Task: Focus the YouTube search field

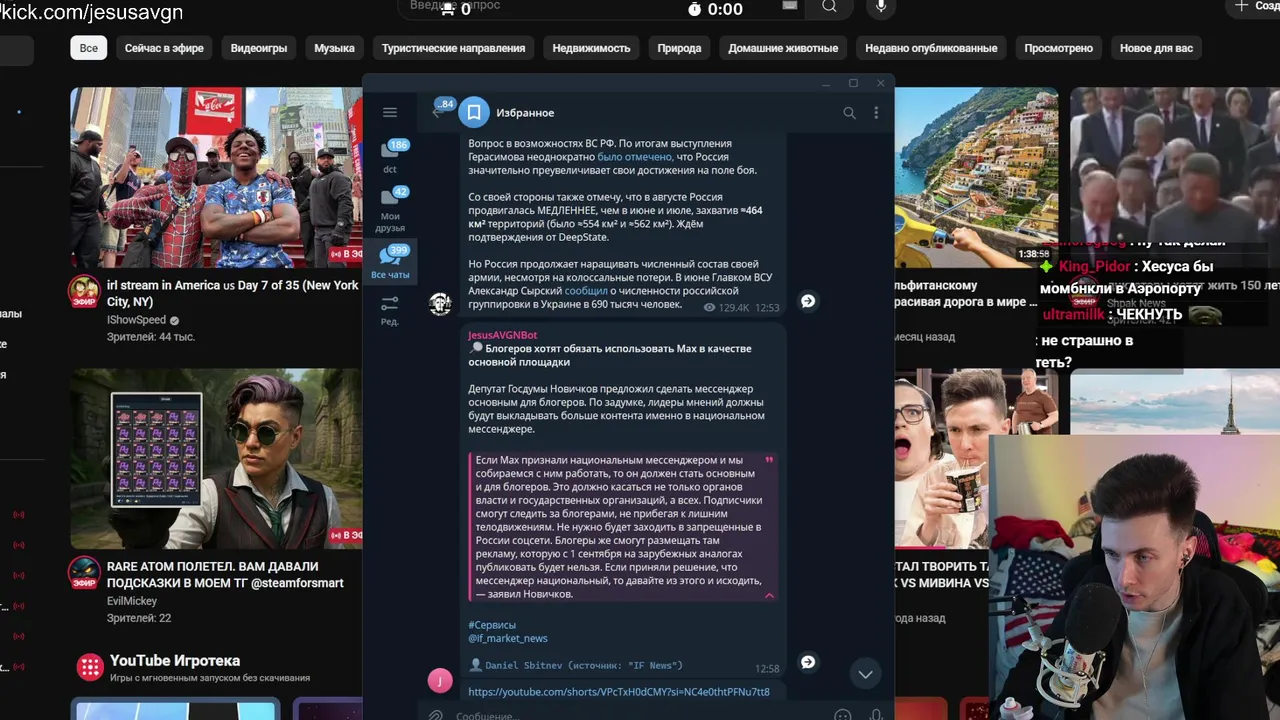Action: point(603,7)
